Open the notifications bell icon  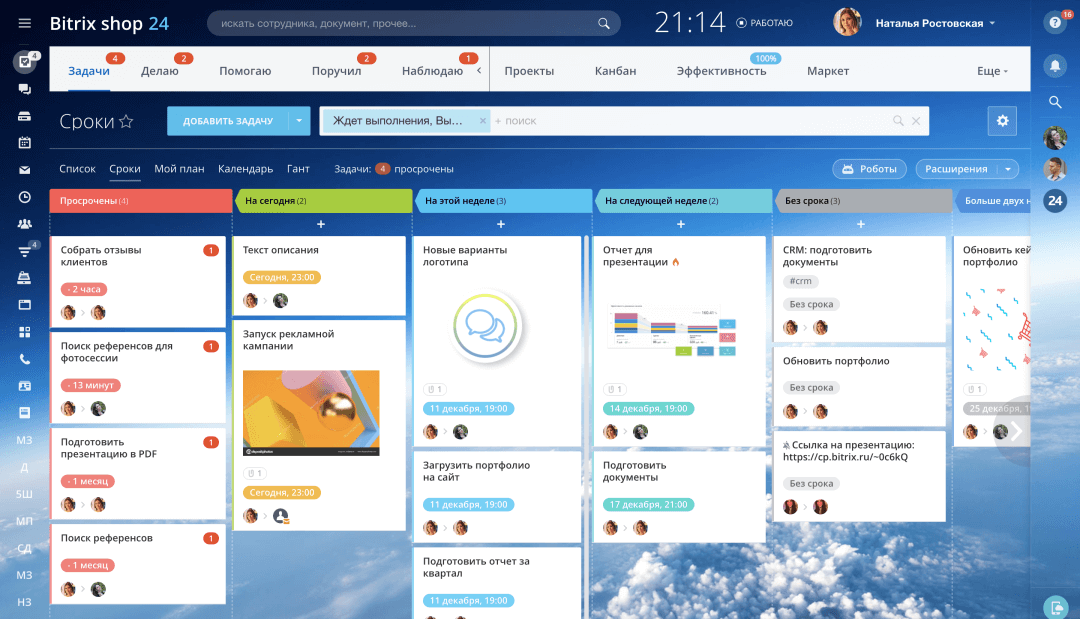(1055, 65)
